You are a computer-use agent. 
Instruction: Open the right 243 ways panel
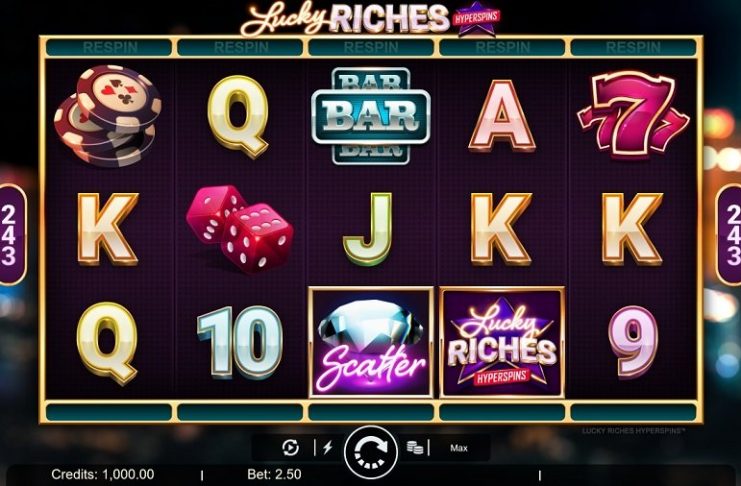[x=729, y=234]
